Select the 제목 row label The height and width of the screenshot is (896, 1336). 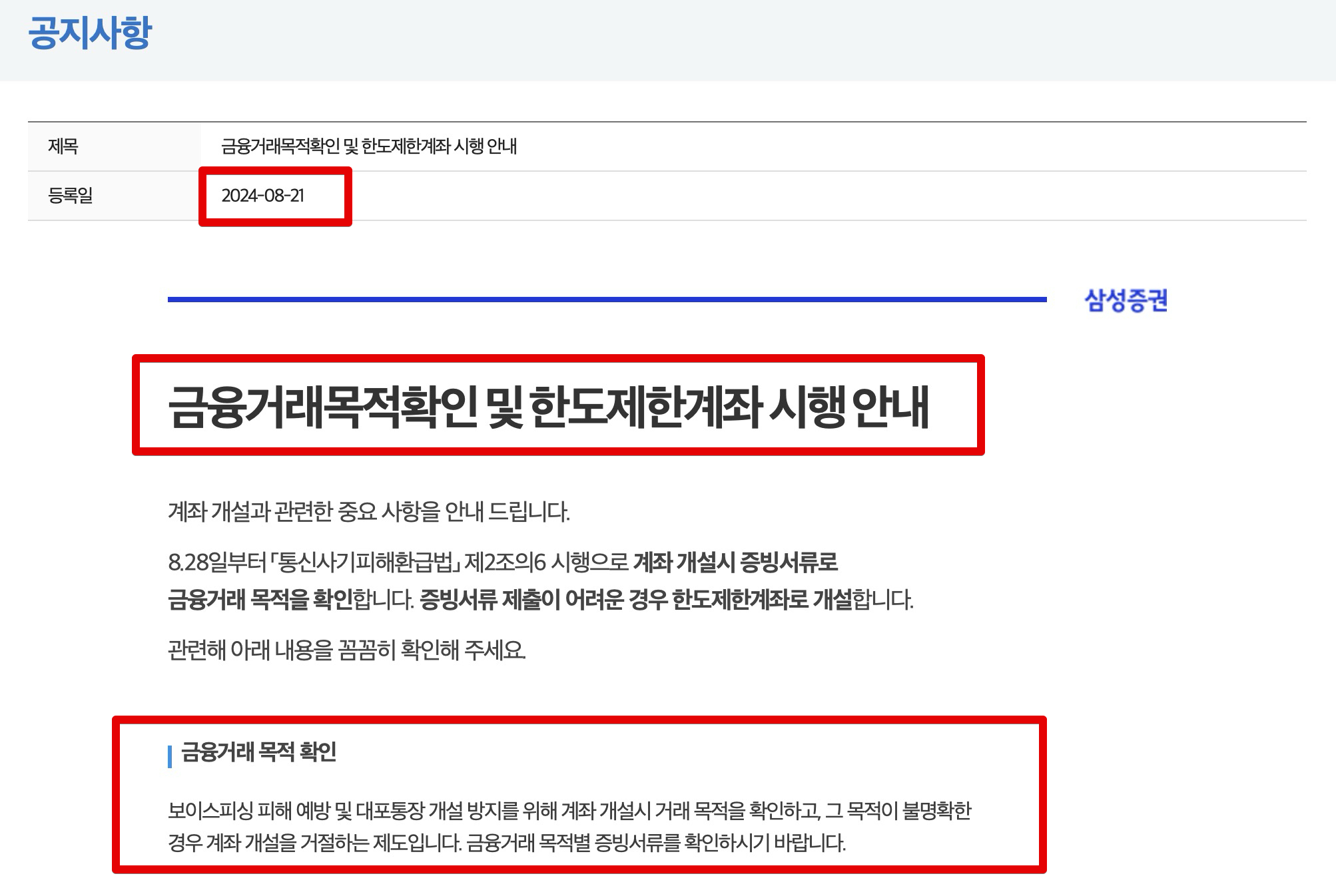coord(63,146)
